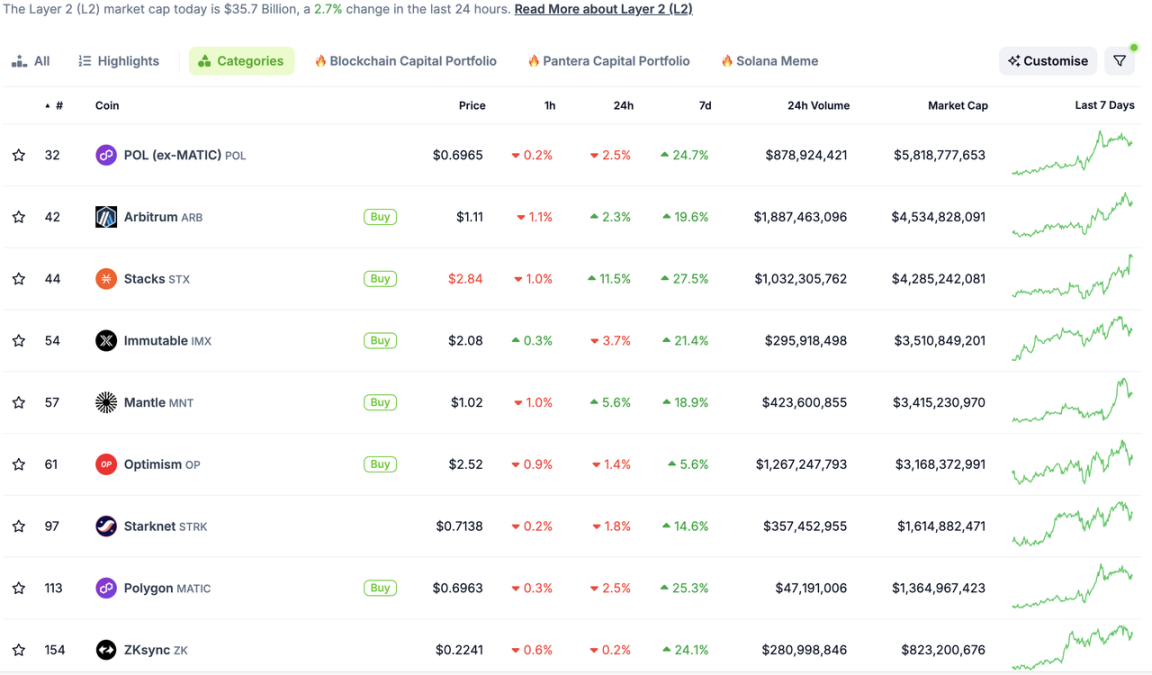
Task: Select the Solana Meme tab
Action: [769, 61]
